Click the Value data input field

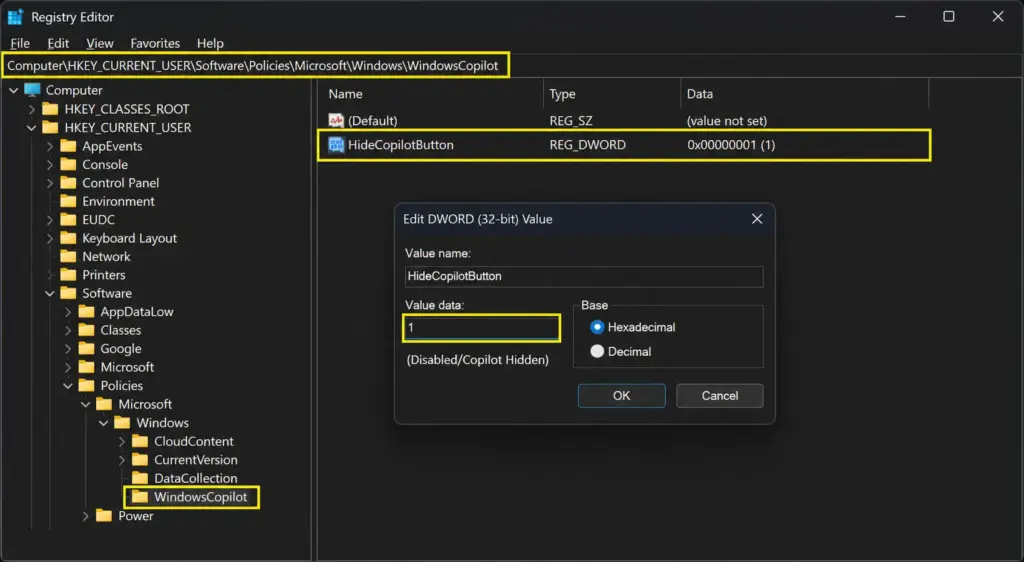coord(481,328)
